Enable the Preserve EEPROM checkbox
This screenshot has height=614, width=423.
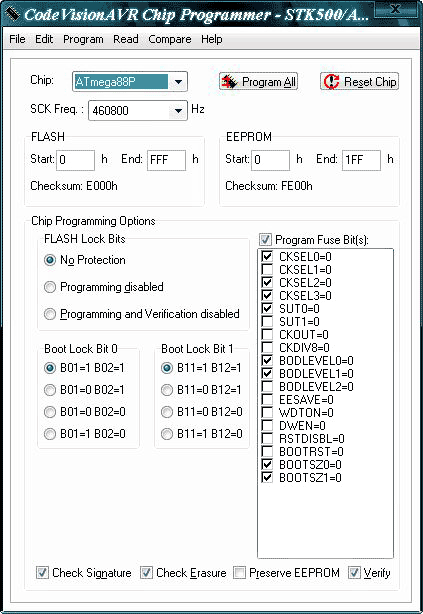coord(239,572)
